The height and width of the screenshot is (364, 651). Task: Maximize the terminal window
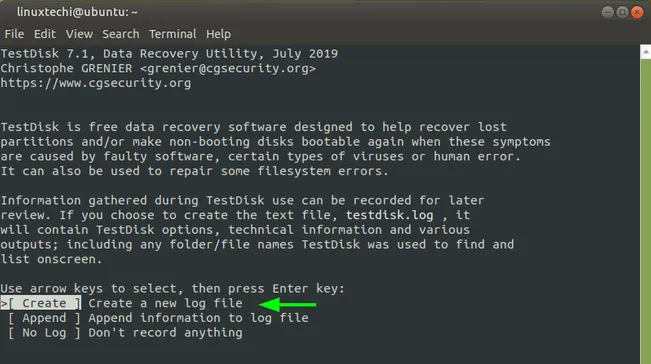click(622, 12)
